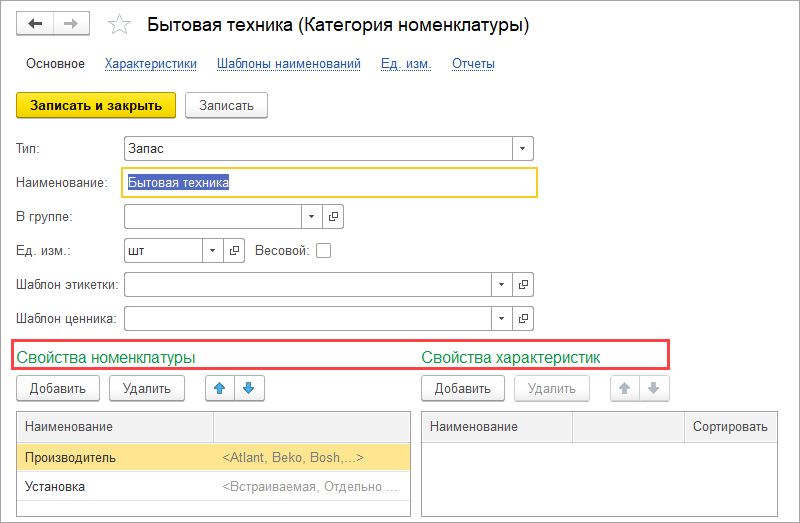The width and height of the screenshot is (800, 523).
Task: Expand the Тип dropdown list
Action: (523, 148)
